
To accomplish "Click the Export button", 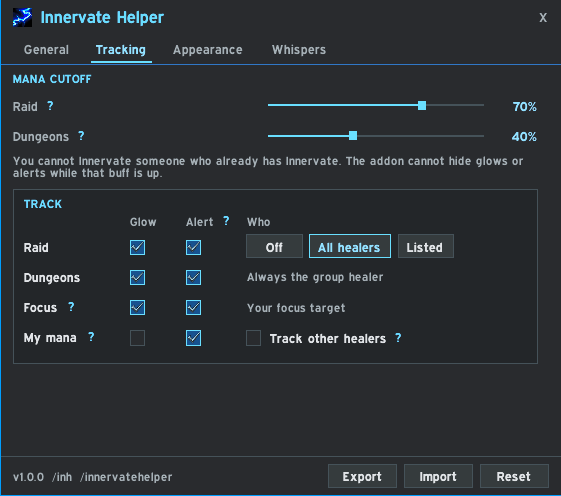I will [x=362, y=476].
